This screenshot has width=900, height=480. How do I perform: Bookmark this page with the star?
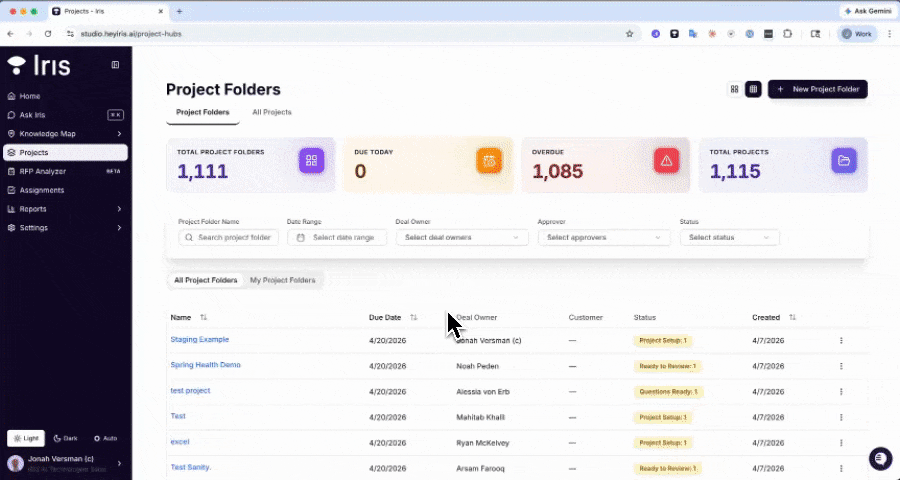pos(629,34)
